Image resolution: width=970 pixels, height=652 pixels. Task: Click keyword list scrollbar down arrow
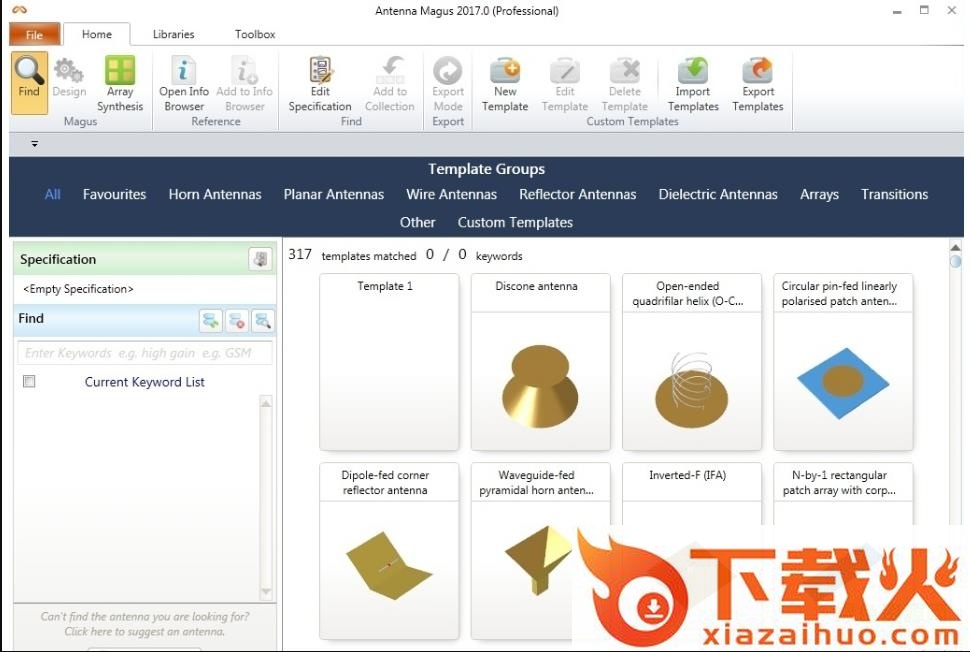[x=266, y=592]
